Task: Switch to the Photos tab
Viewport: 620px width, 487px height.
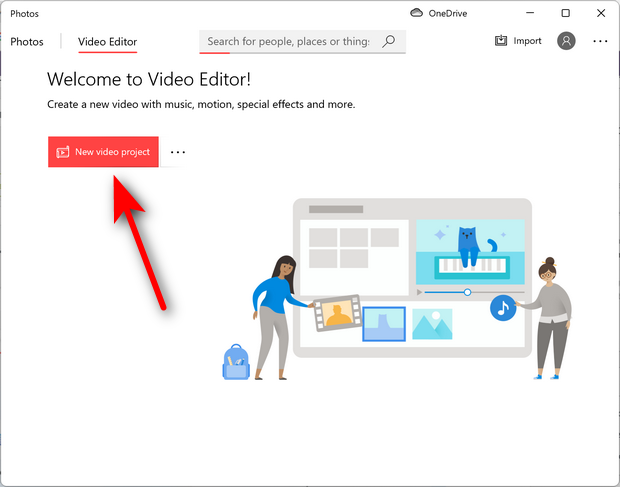Action: click(27, 42)
